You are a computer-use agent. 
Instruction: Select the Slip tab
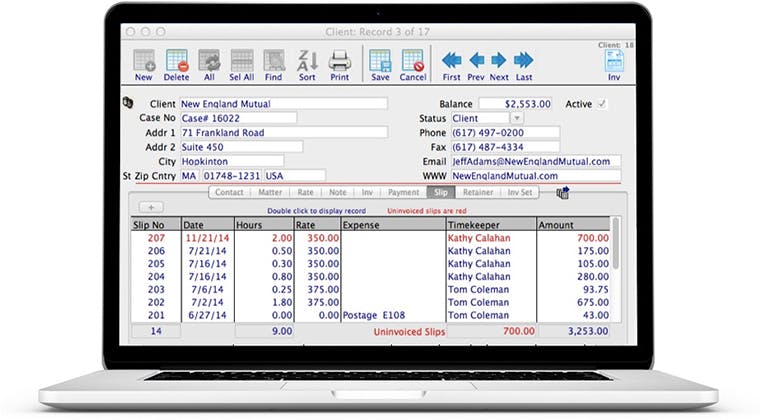tap(441, 192)
